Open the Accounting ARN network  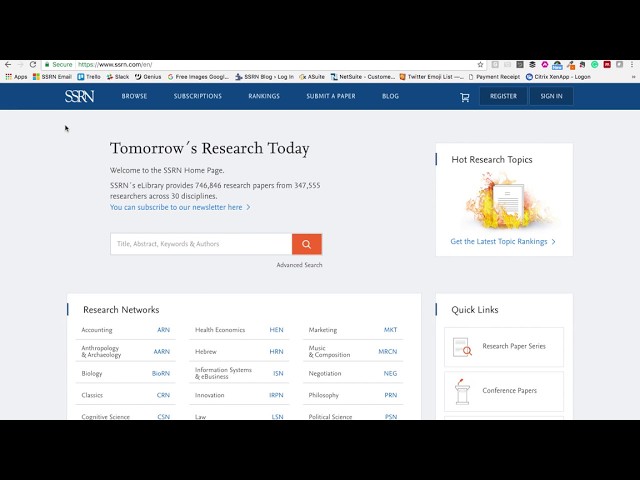click(x=126, y=330)
